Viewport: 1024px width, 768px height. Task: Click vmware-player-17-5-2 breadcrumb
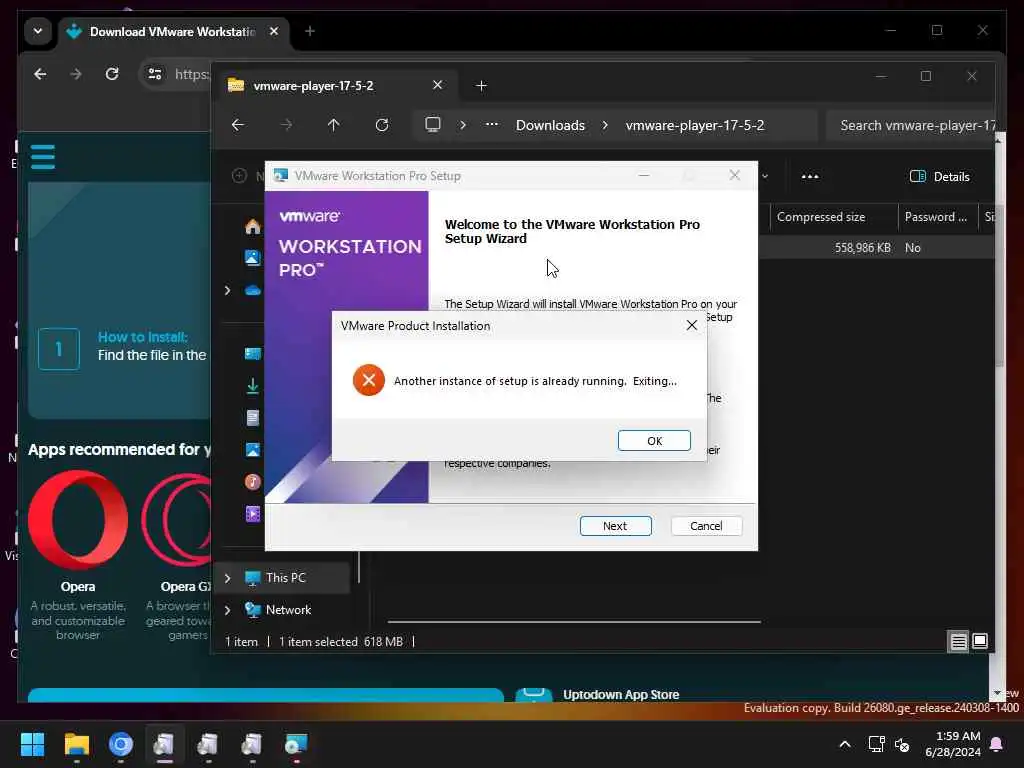(694, 125)
